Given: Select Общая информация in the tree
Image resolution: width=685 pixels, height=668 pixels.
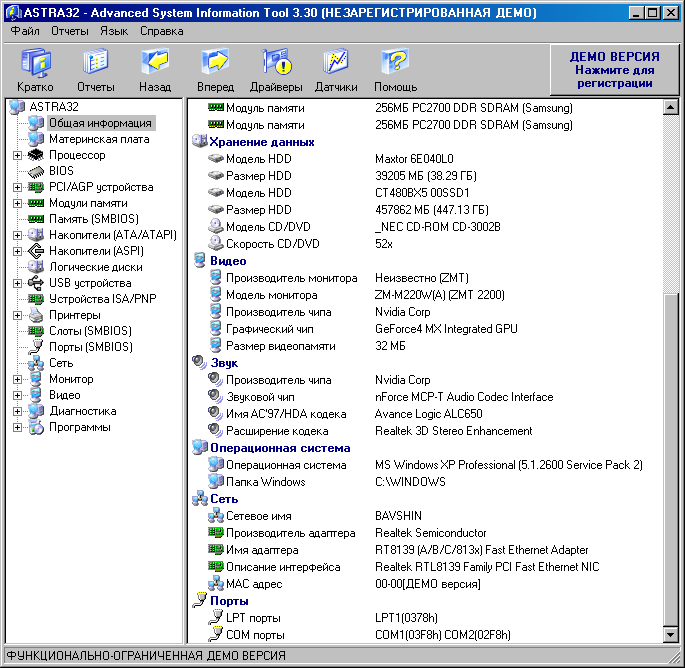Looking at the screenshot, I should 100,123.
